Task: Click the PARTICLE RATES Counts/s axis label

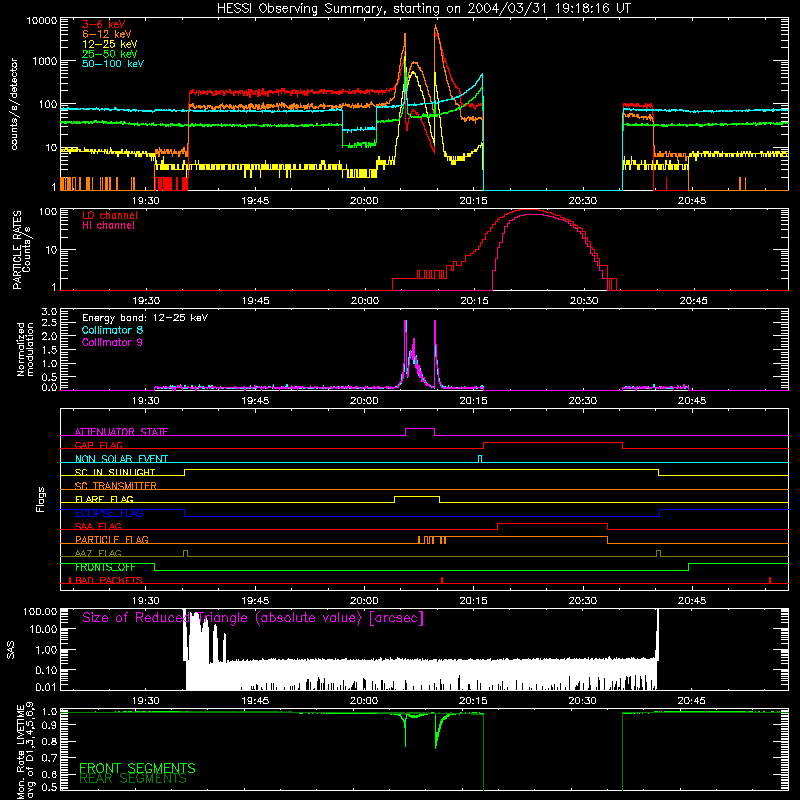Action: pyautogui.click(x=21, y=249)
